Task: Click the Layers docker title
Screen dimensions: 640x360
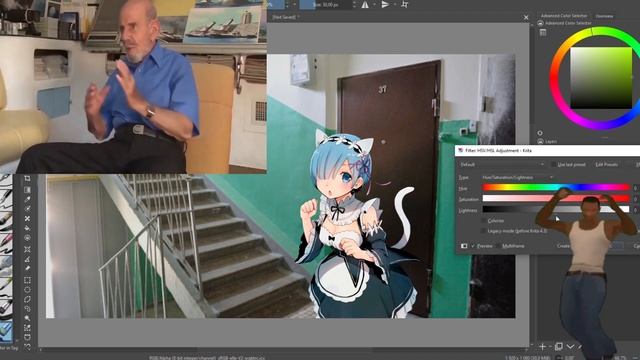Action: click(x=551, y=141)
